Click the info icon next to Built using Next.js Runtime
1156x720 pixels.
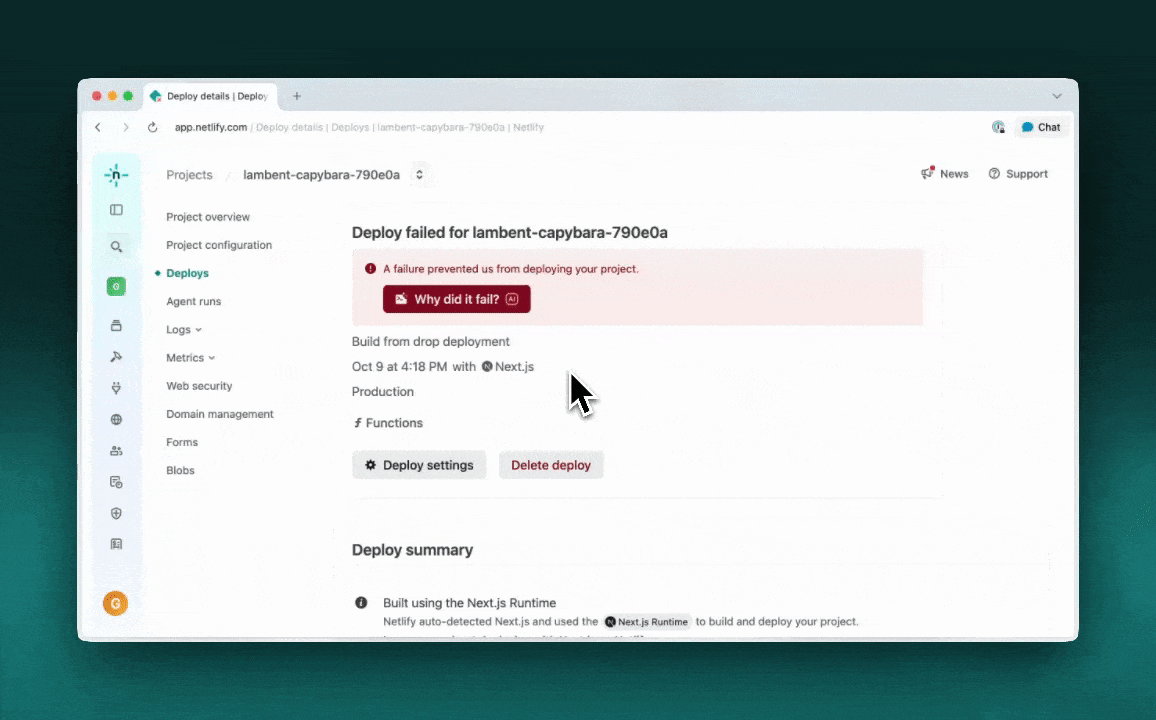(361, 603)
